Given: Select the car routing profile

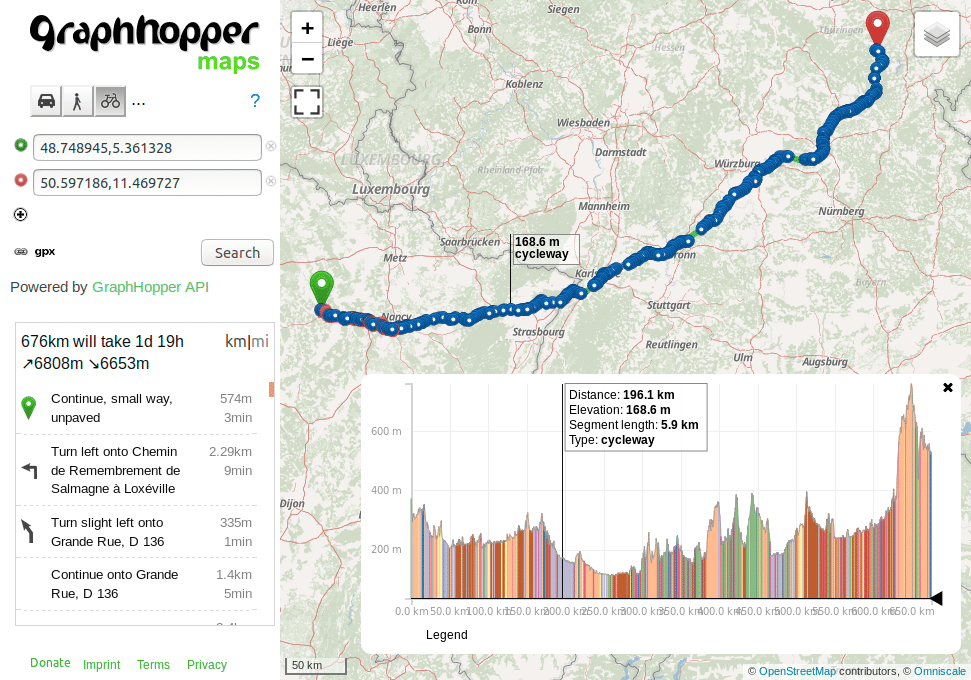Looking at the screenshot, I should tap(46, 101).
